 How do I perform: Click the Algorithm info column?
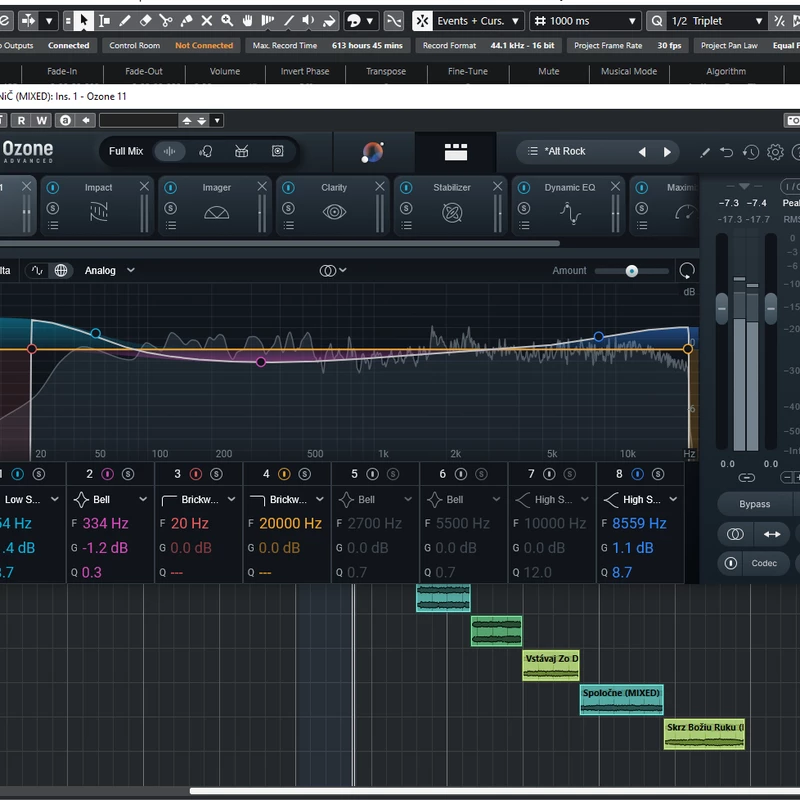click(726, 71)
